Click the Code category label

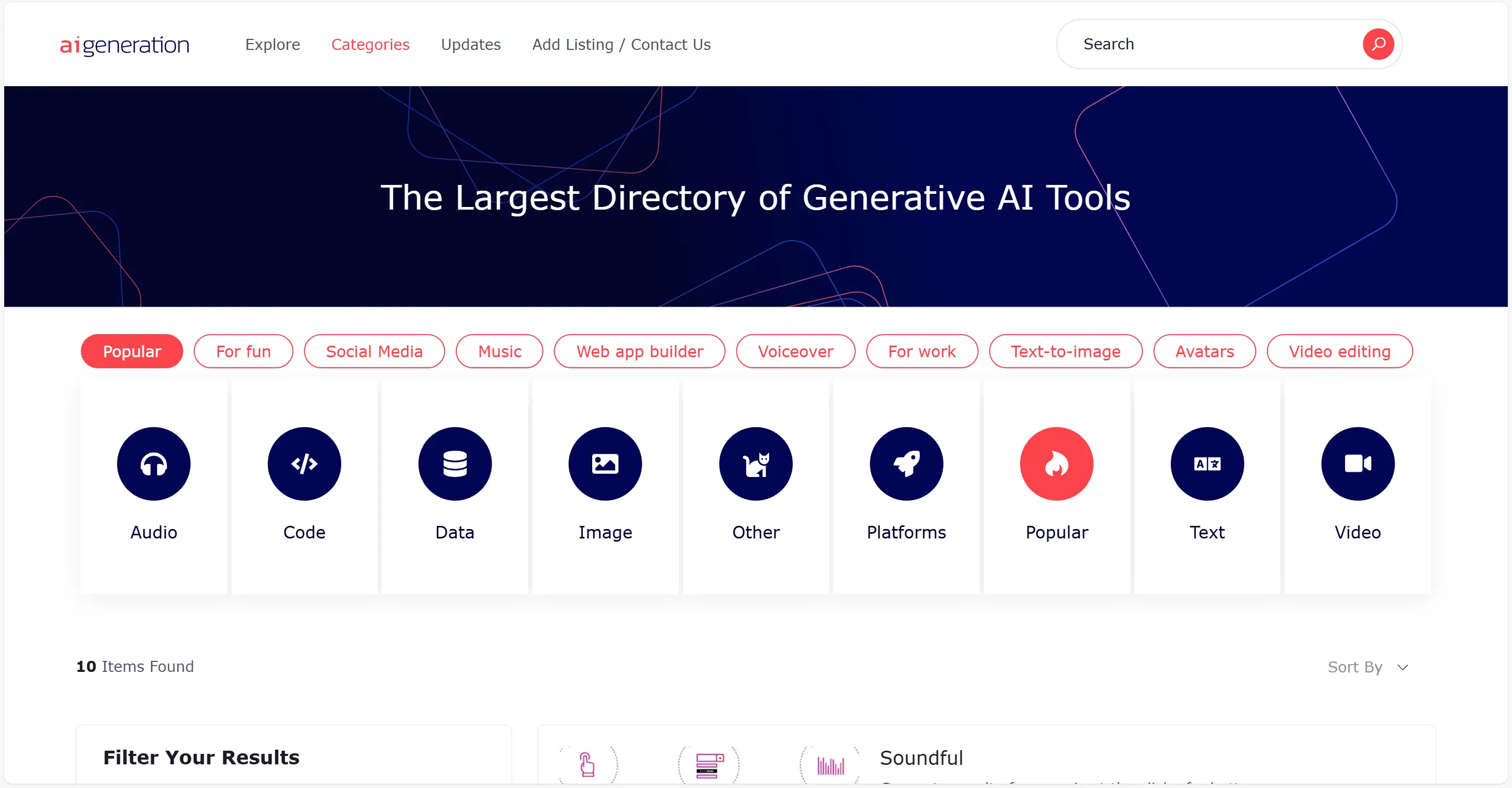(304, 532)
